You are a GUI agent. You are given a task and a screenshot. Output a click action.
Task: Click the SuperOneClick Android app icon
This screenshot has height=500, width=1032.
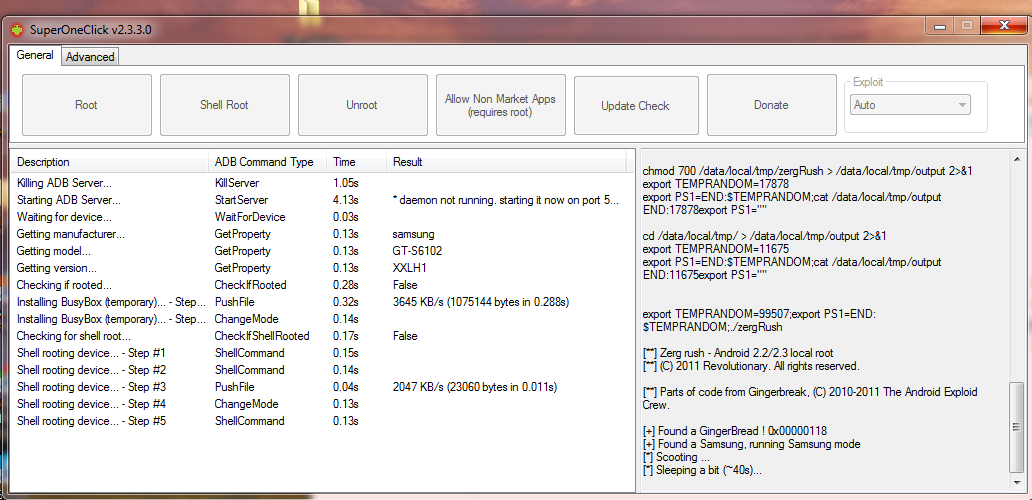pos(18,30)
